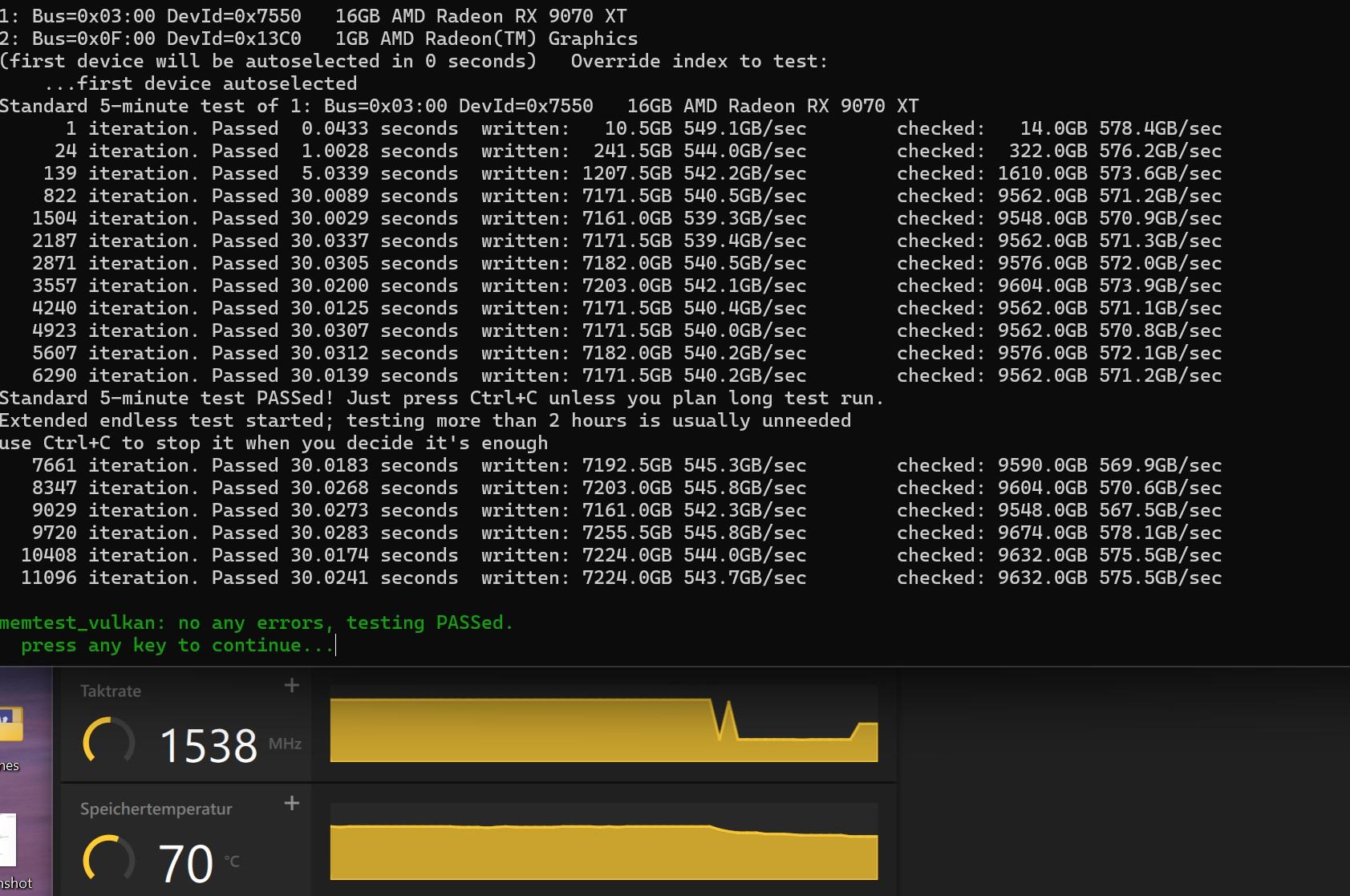Click the checked speed '567.5GB/sec'
This screenshot has height=896, width=1350.
(1161, 510)
